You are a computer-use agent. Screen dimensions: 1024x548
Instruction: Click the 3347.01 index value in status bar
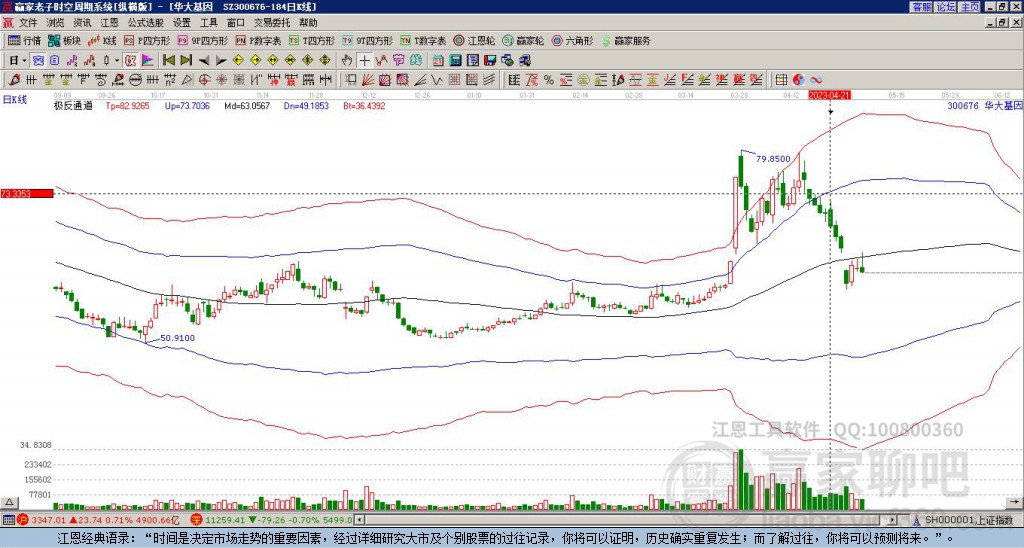click(x=49, y=521)
